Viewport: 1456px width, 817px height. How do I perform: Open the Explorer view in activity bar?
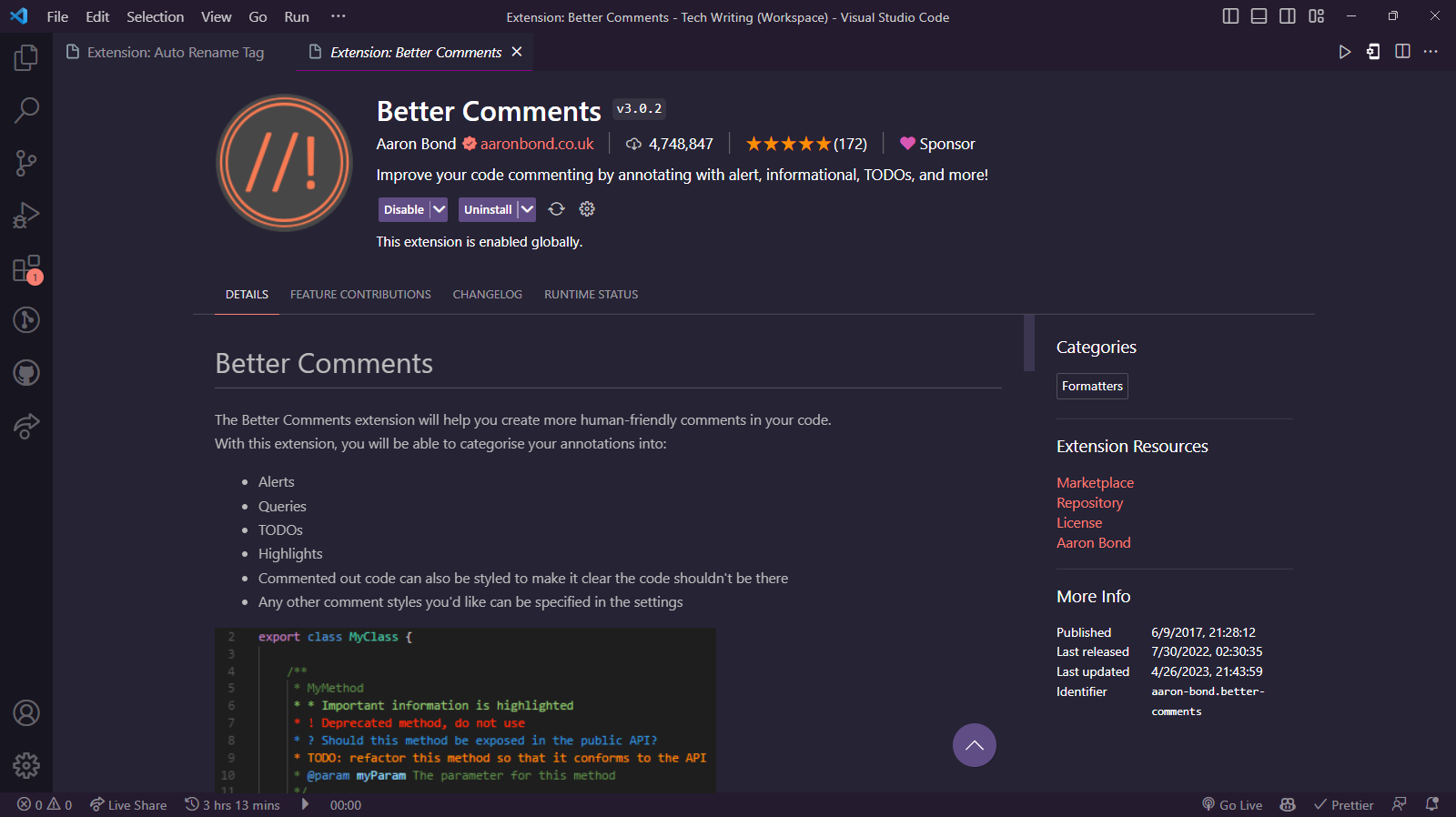tap(26, 58)
